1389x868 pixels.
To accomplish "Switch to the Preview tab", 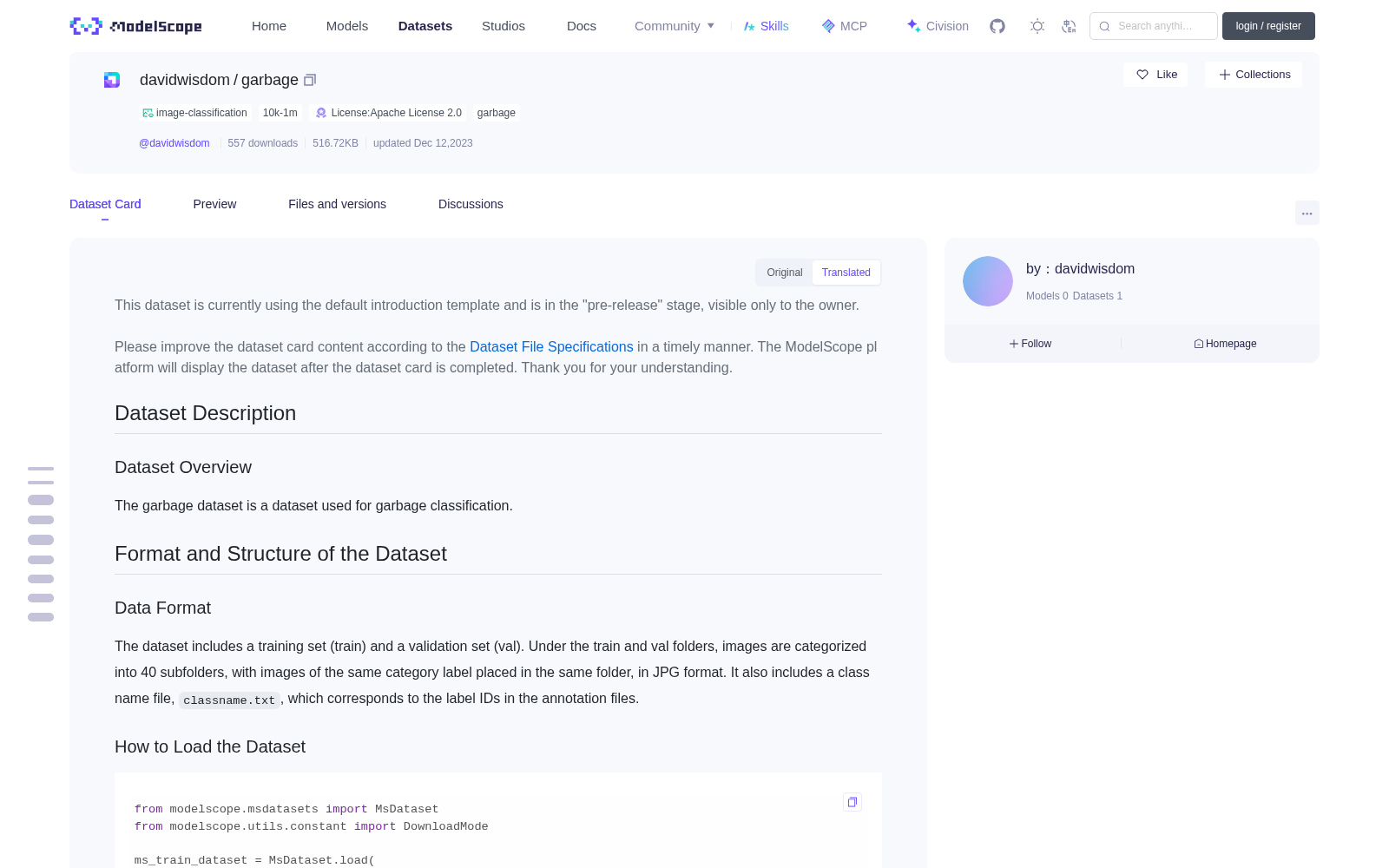I will [x=214, y=204].
